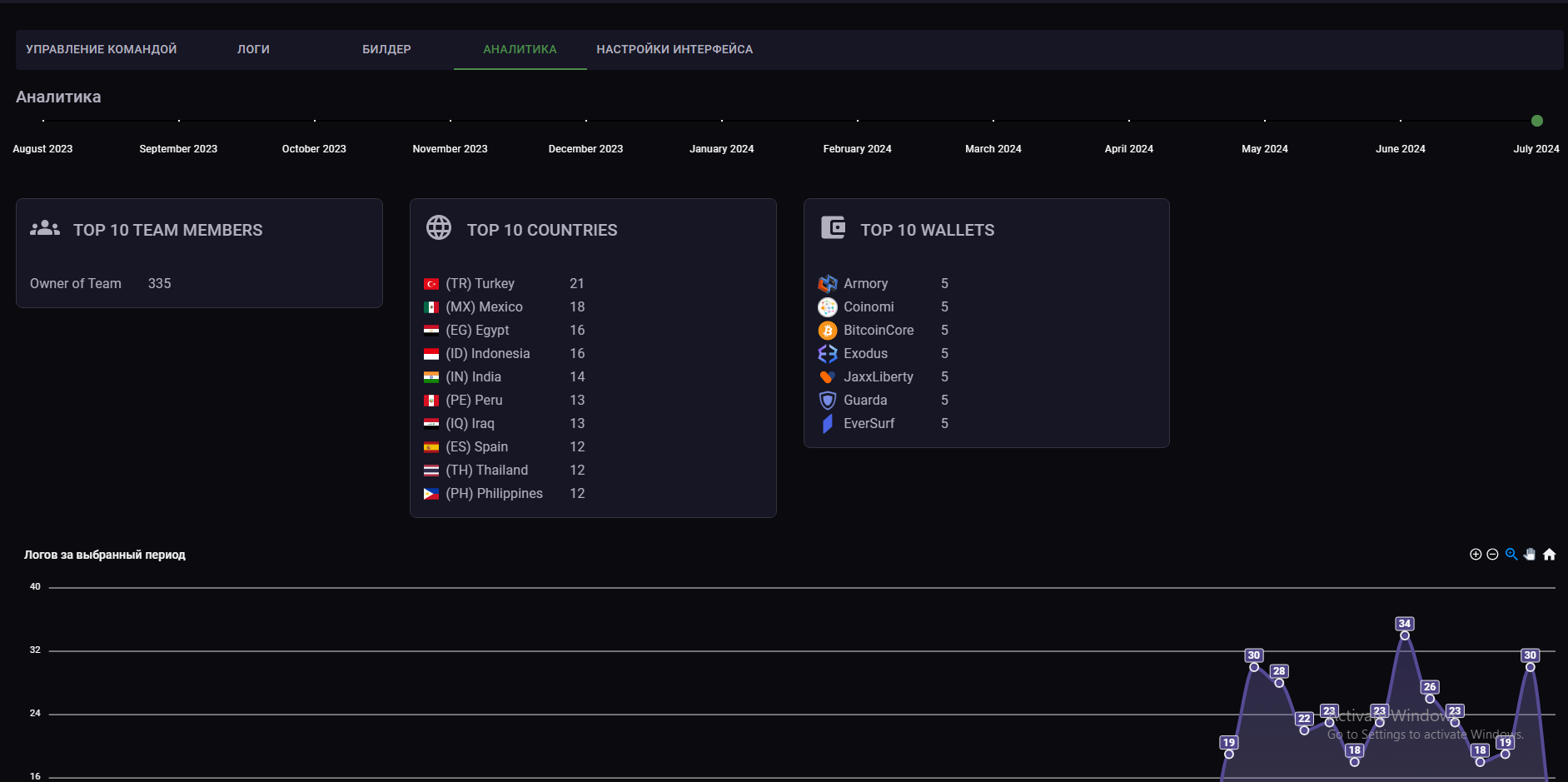Click the "Логов за выбранный период" chart title
1568x782 pixels.
tap(105, 555)
